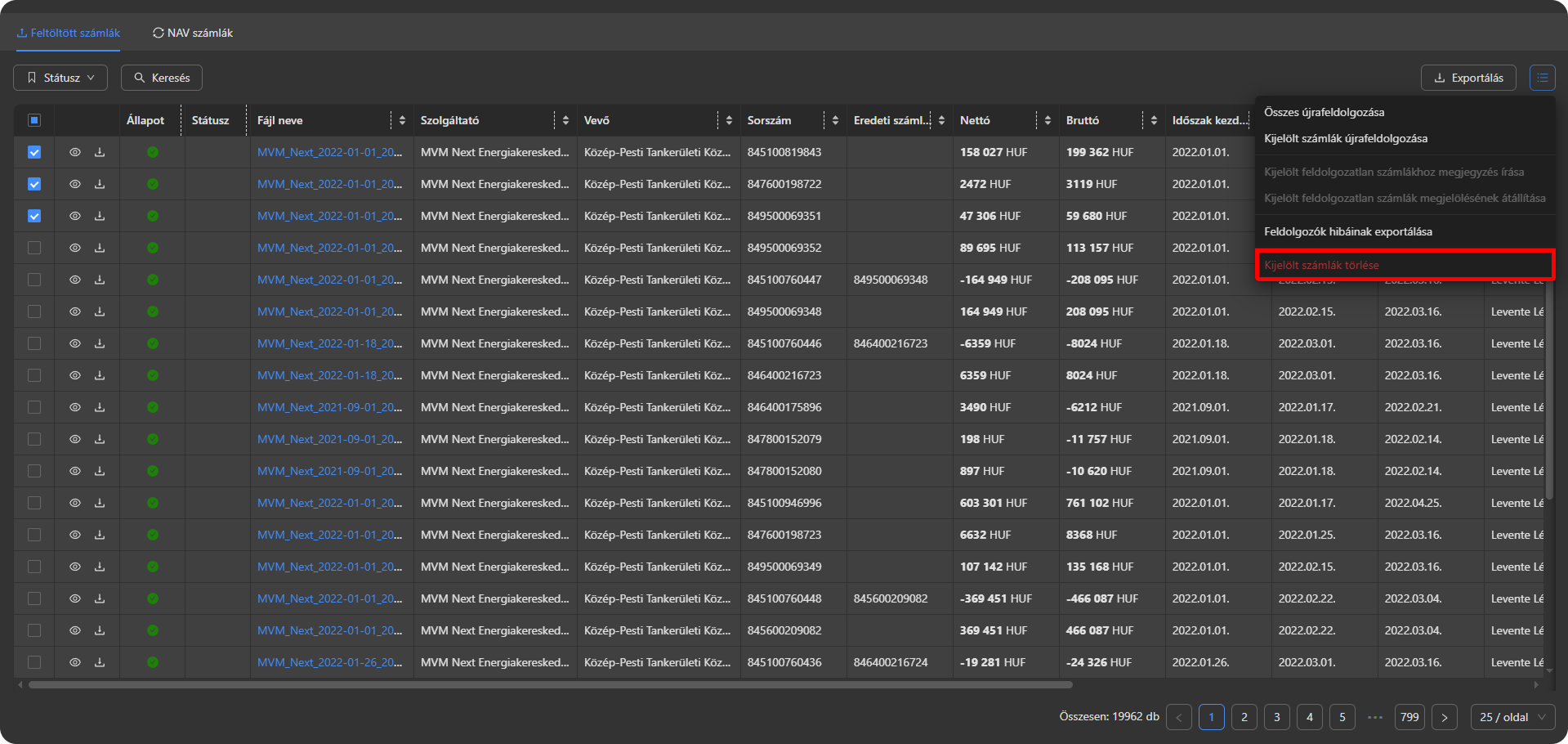Open the Státusz filter dropdown

[60, 78]
